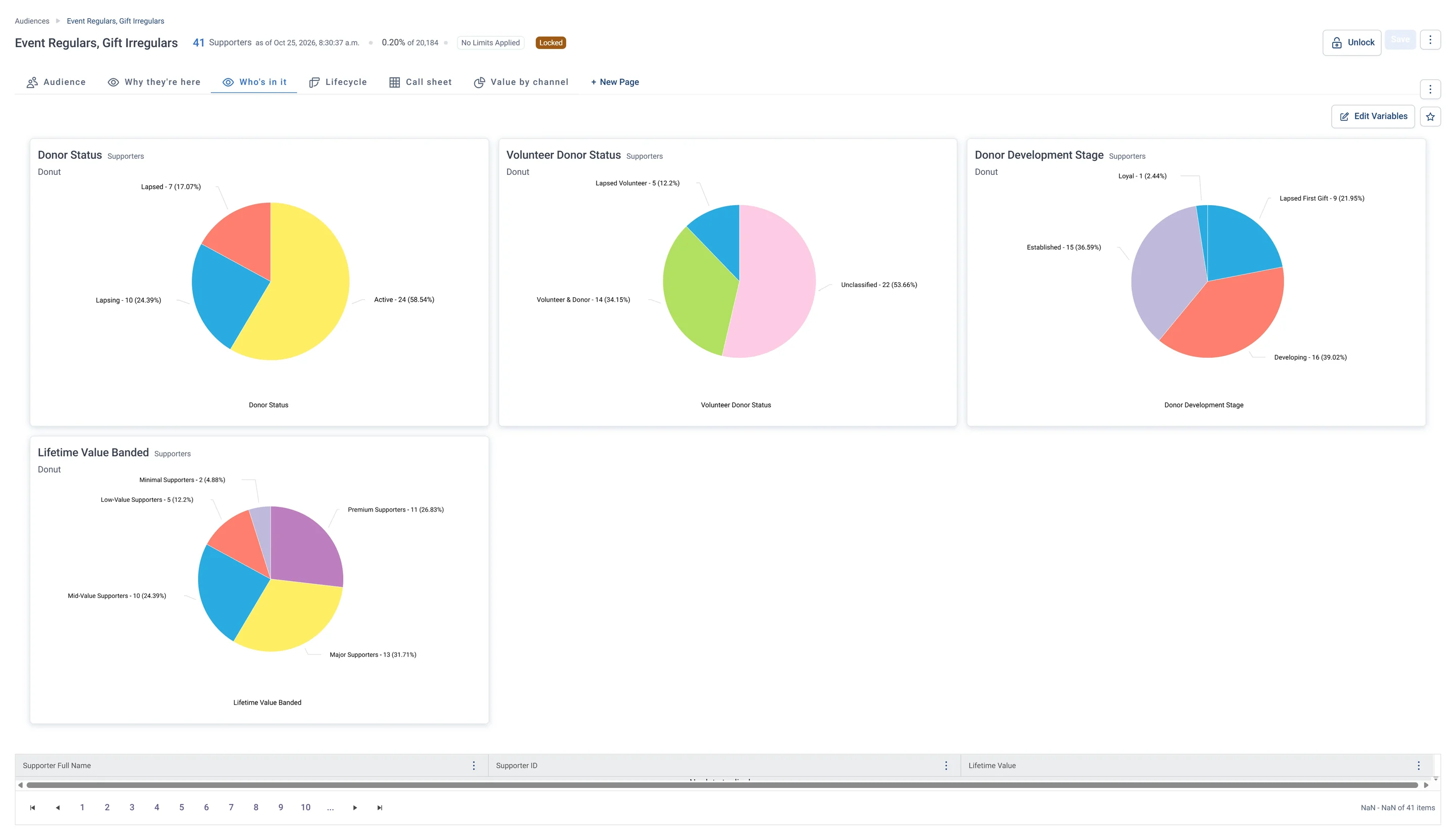
Task: Click the Lapsing - 10 (24.39%) label
Action: (128, 301)
